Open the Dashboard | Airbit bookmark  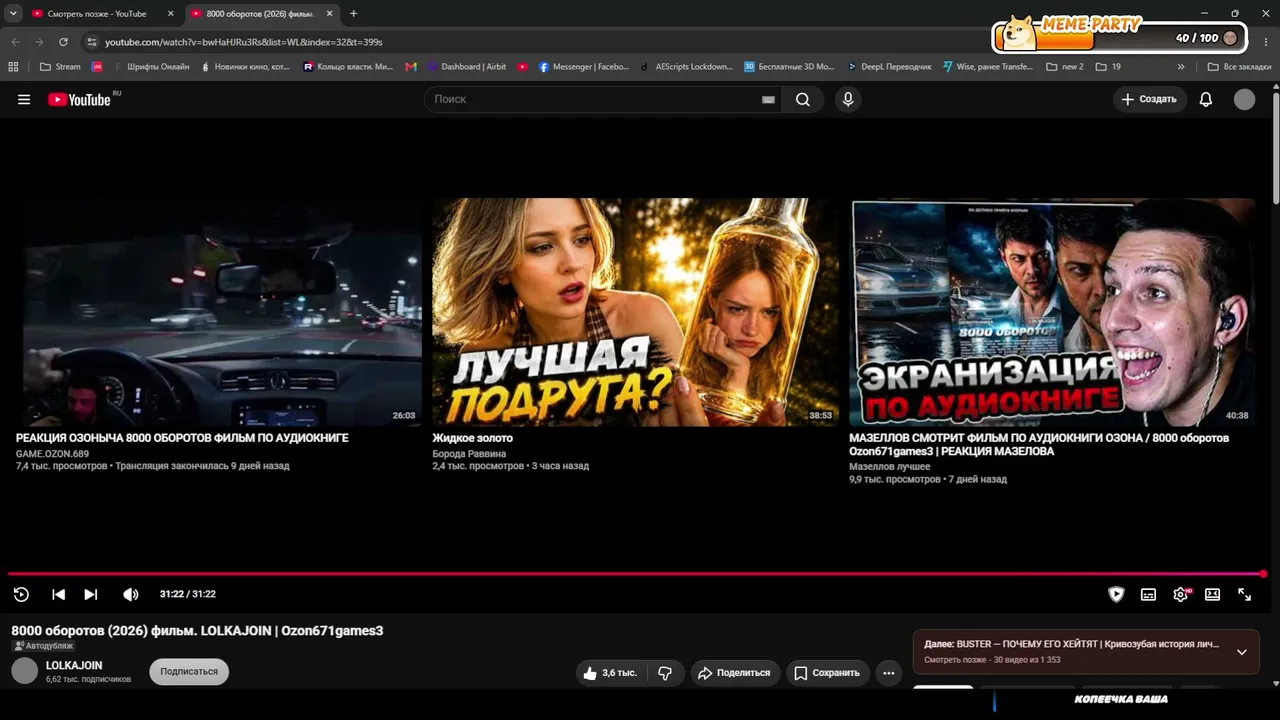tap(467, 67)
